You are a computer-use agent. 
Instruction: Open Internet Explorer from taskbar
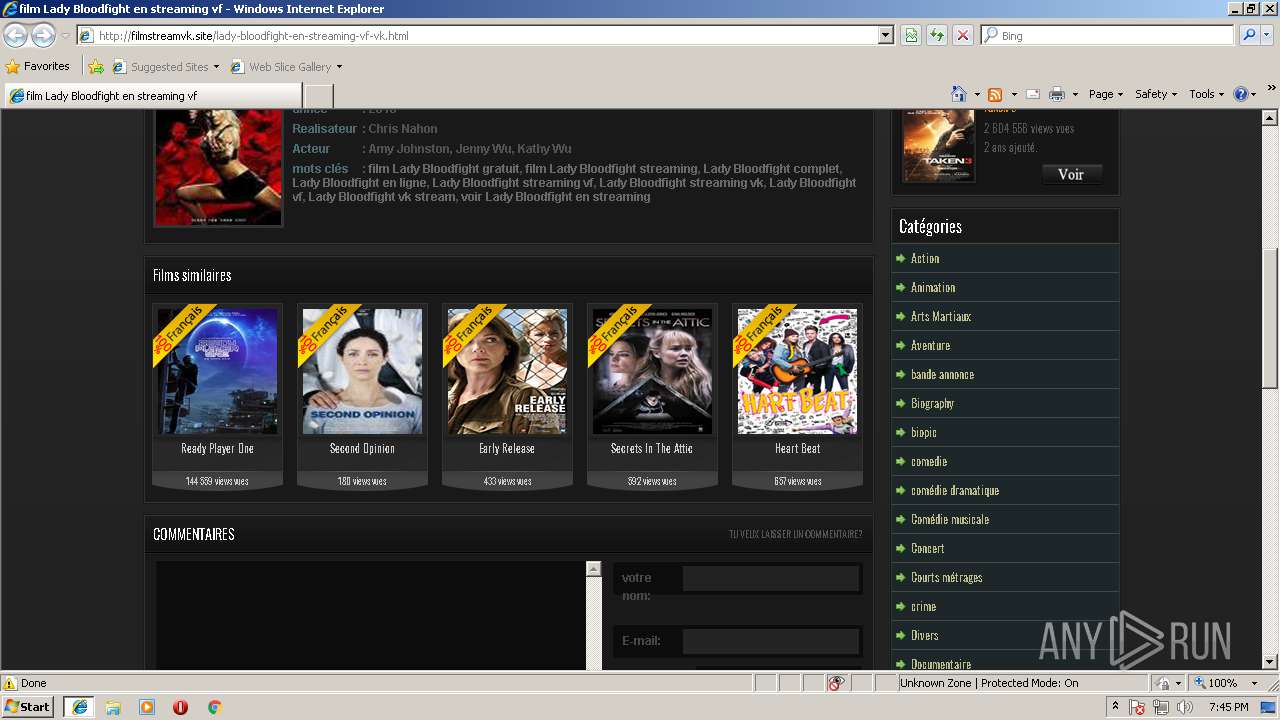click(80, 707)
